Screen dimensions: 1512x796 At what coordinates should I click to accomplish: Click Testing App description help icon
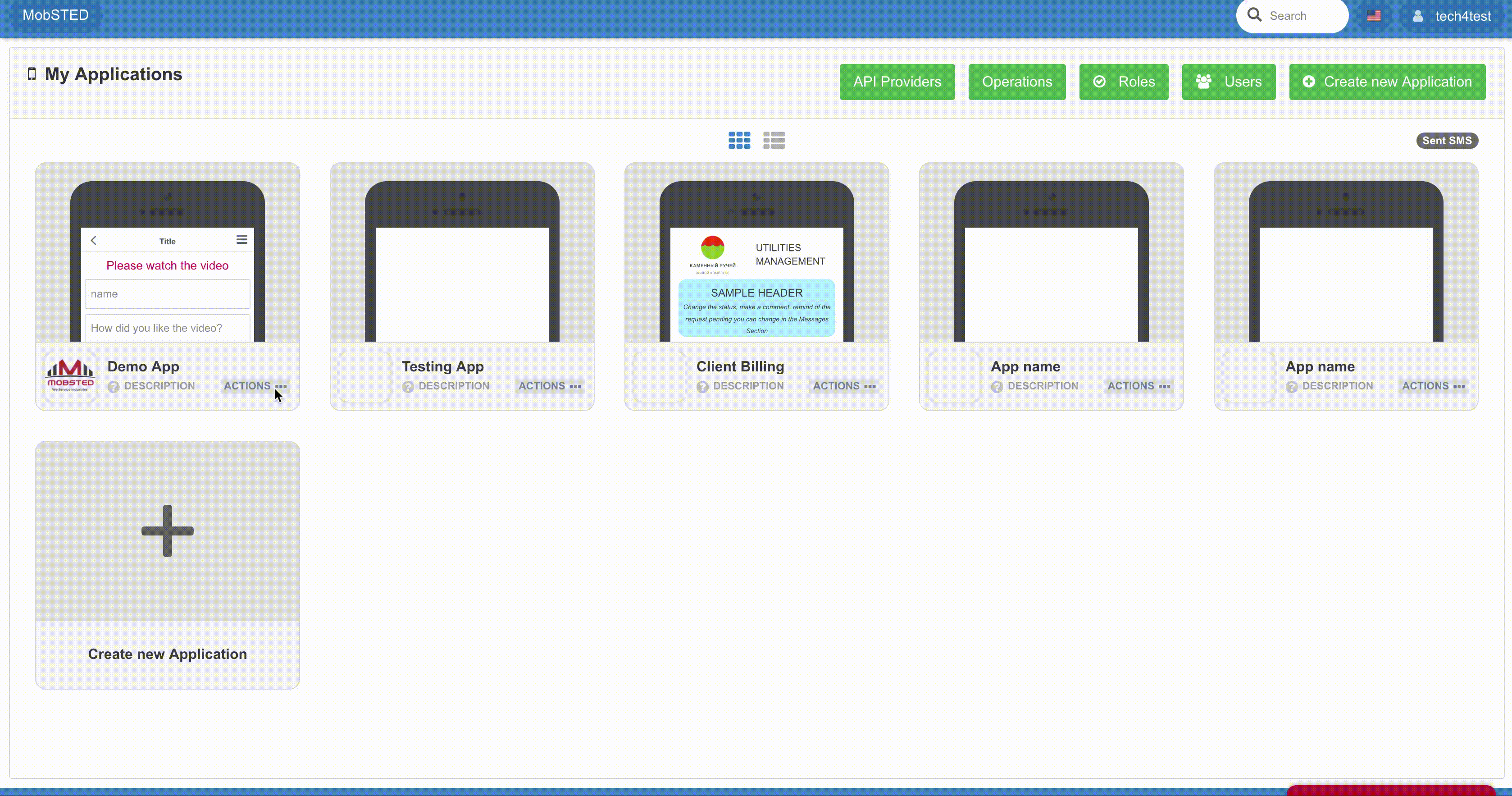[x=408, y=387]
